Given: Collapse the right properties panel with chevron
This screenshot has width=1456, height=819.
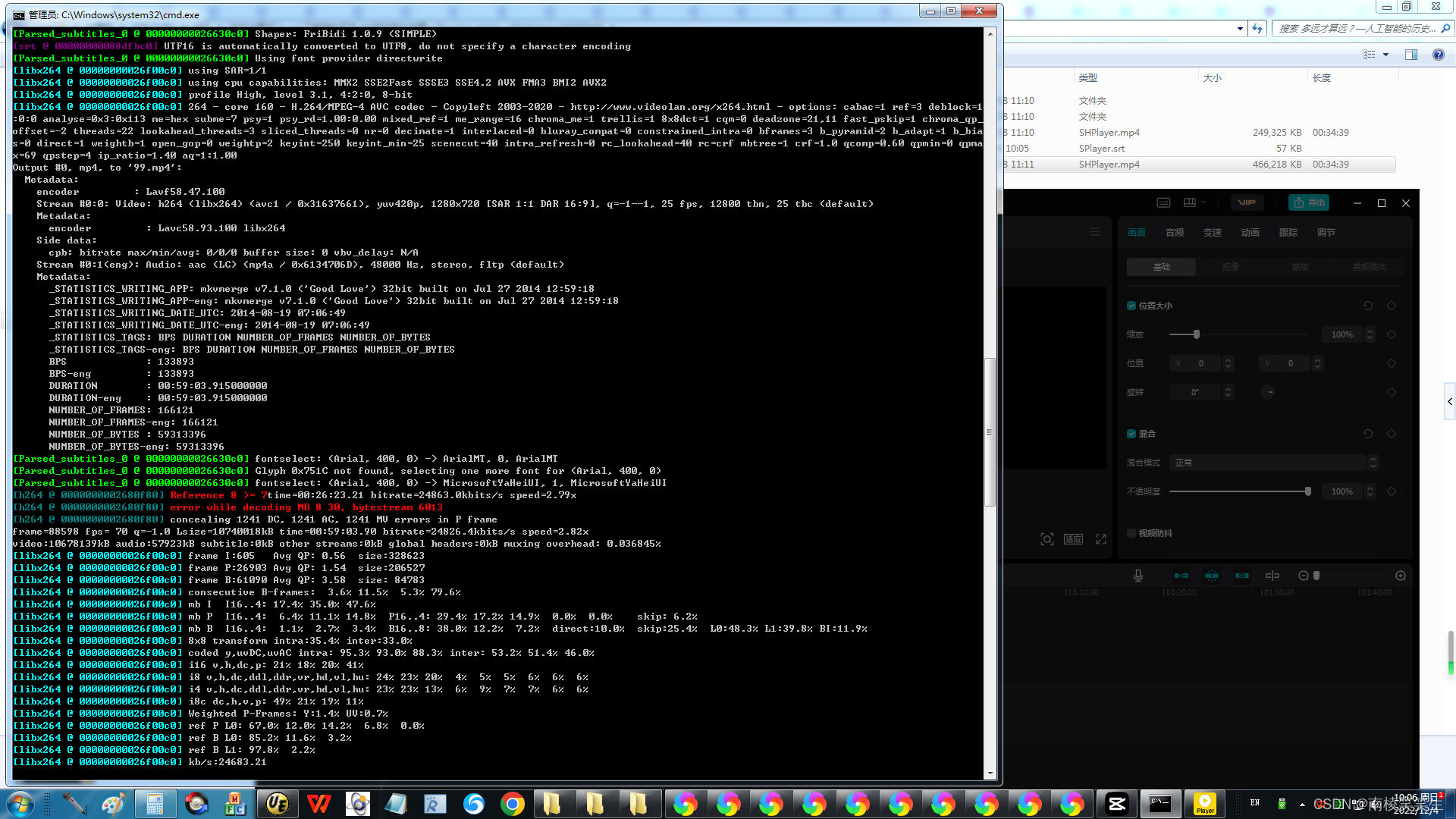Looking at the screenshot, I should [1451, 402].
